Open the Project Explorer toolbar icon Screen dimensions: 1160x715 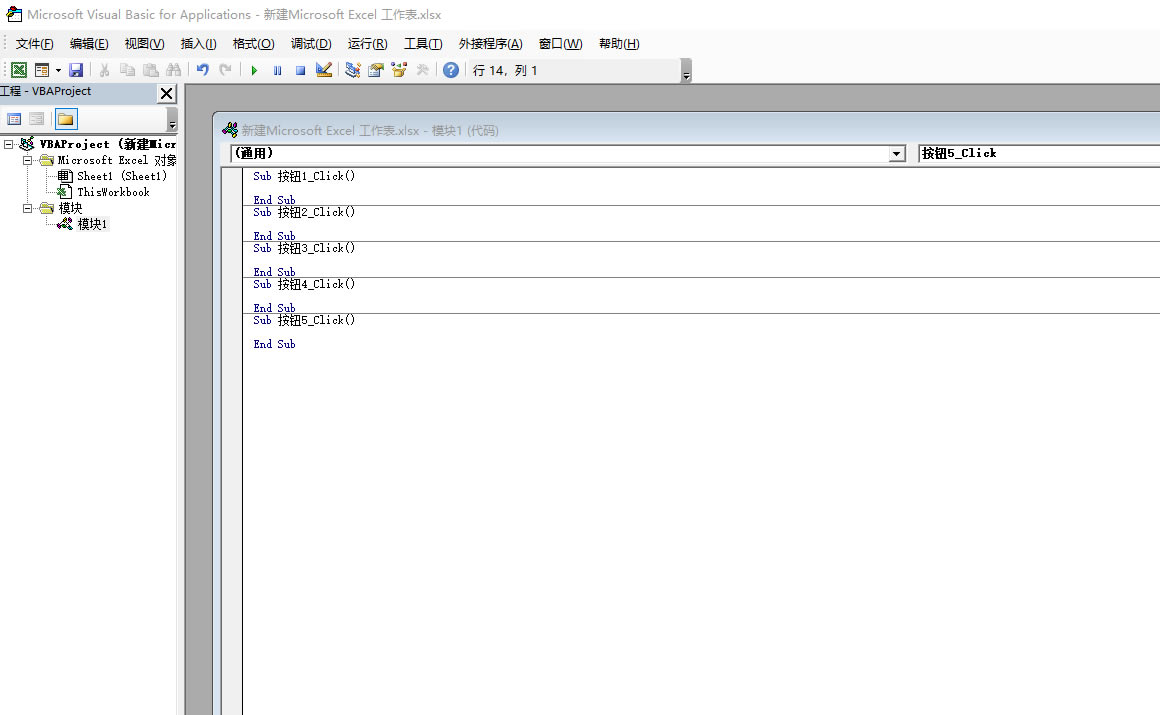(353, 70)
